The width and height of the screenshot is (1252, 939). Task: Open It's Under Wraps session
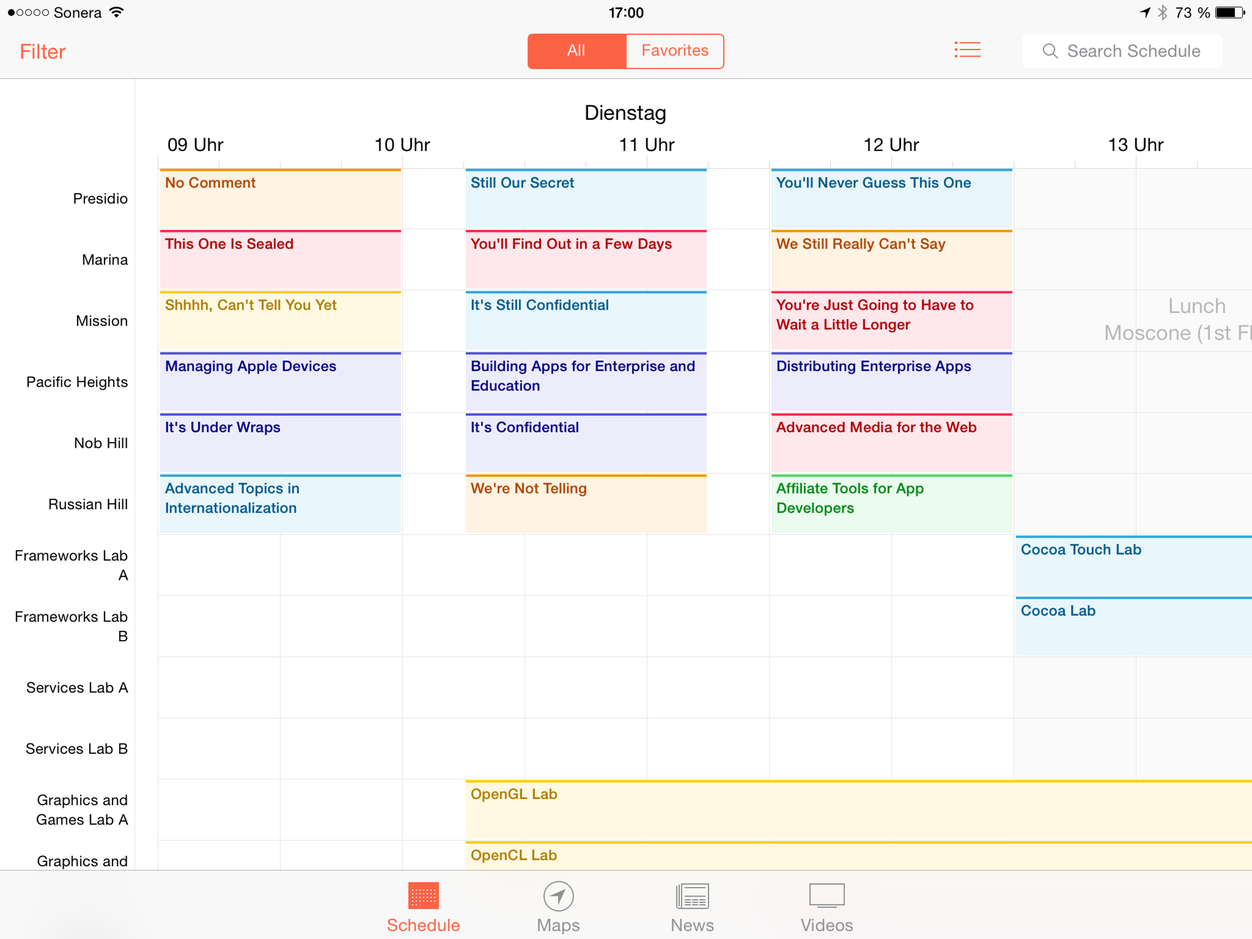pos(280,443)
